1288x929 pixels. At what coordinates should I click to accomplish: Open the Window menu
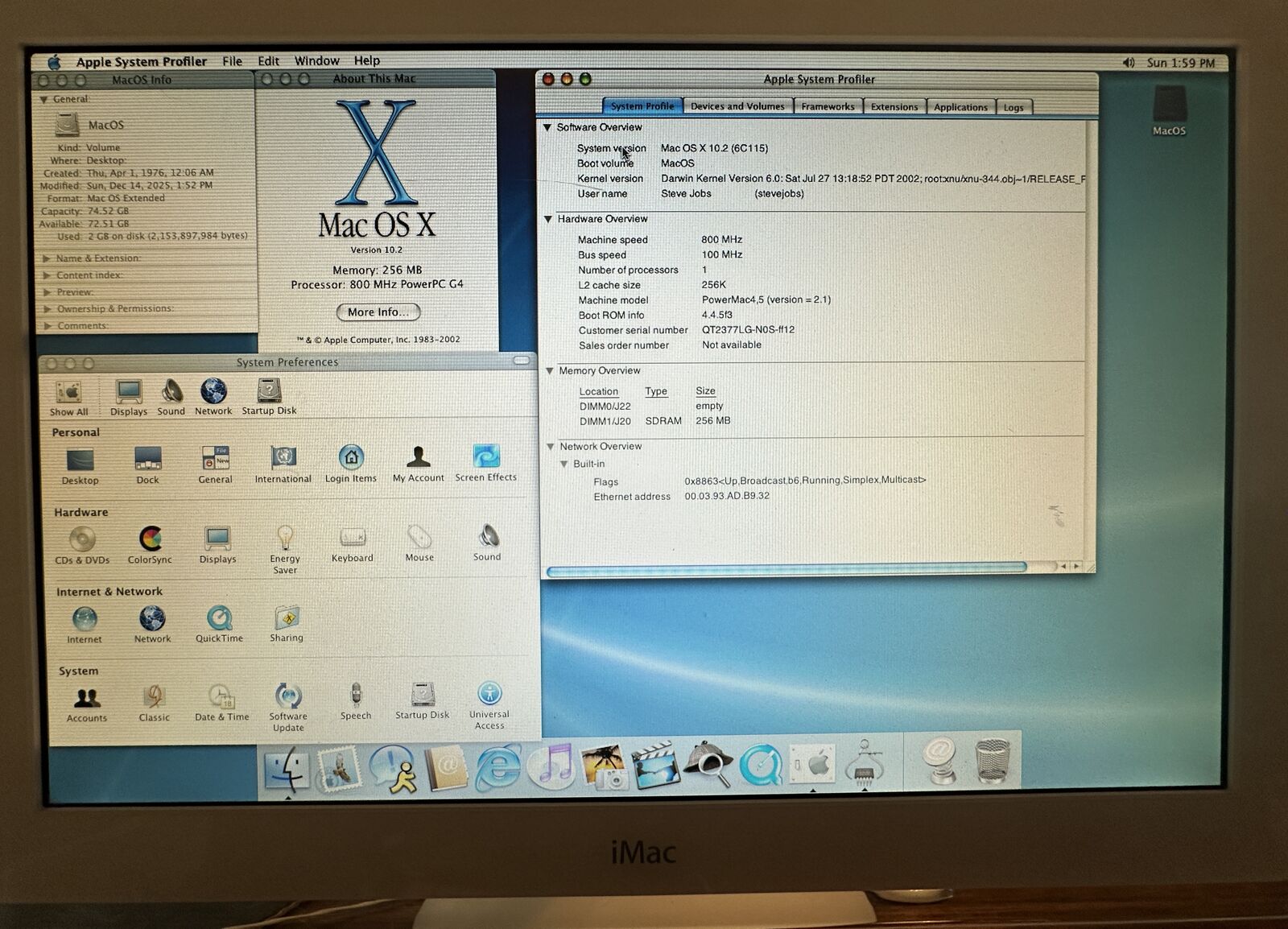[316, 61]
